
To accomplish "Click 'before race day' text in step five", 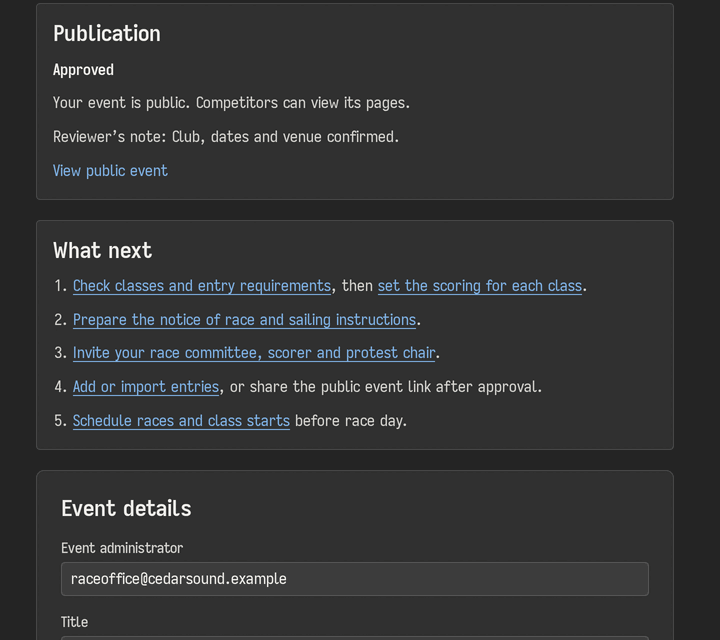I will 350,421.
